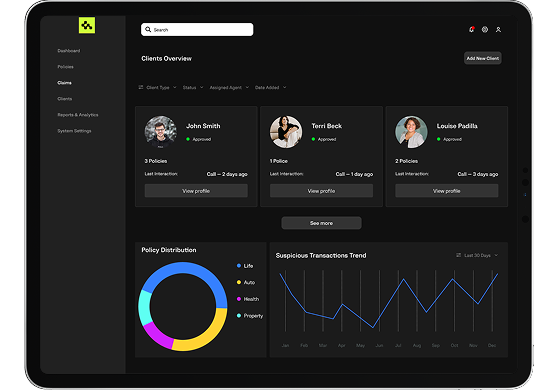This screenshot has height=391, width=560.
Task: Click the See more button
Action: pos(321,223)
